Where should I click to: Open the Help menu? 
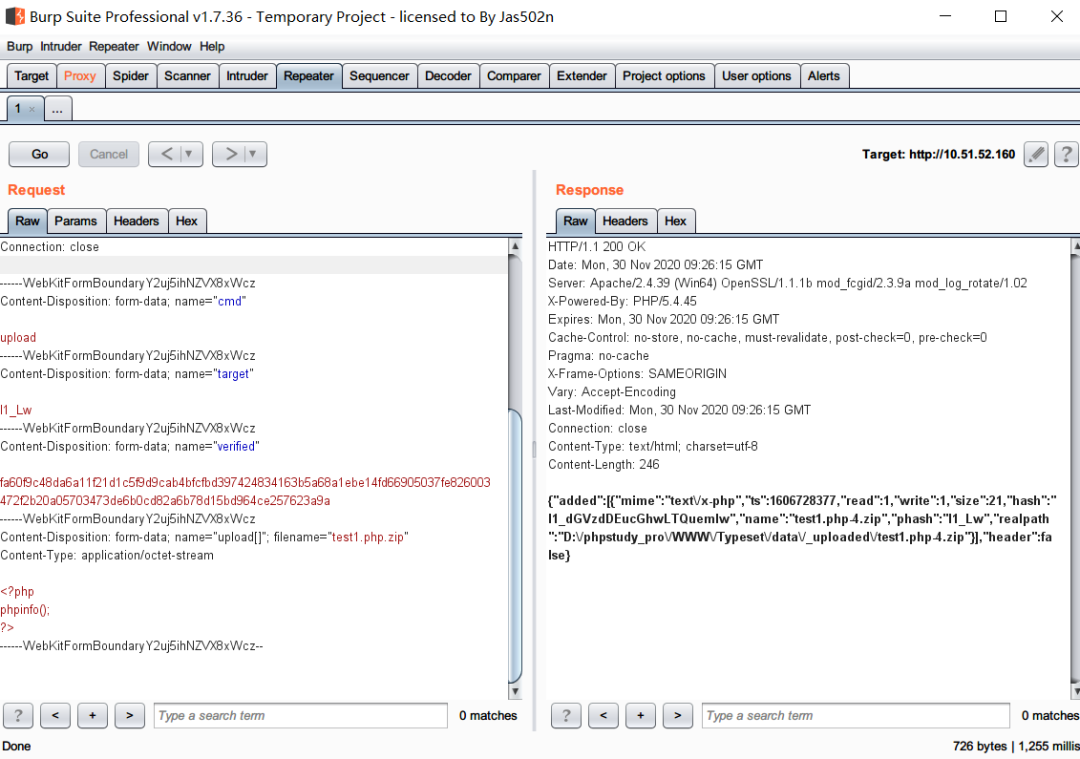tap(212, 46)
